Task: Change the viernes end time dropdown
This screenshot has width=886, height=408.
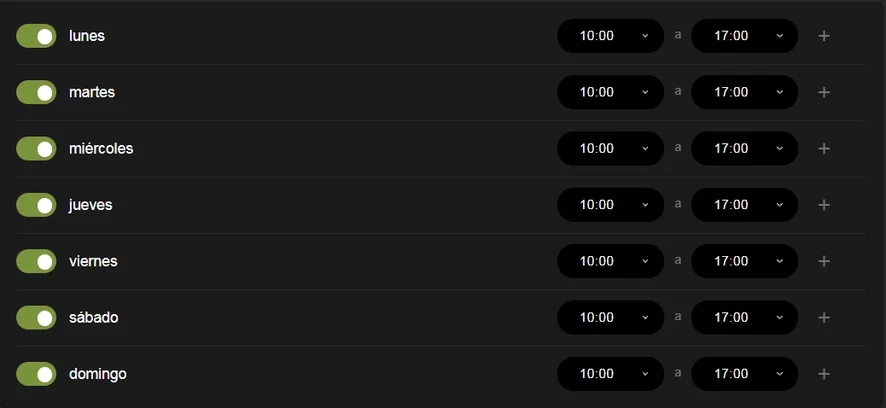Action: click(744, 261)
